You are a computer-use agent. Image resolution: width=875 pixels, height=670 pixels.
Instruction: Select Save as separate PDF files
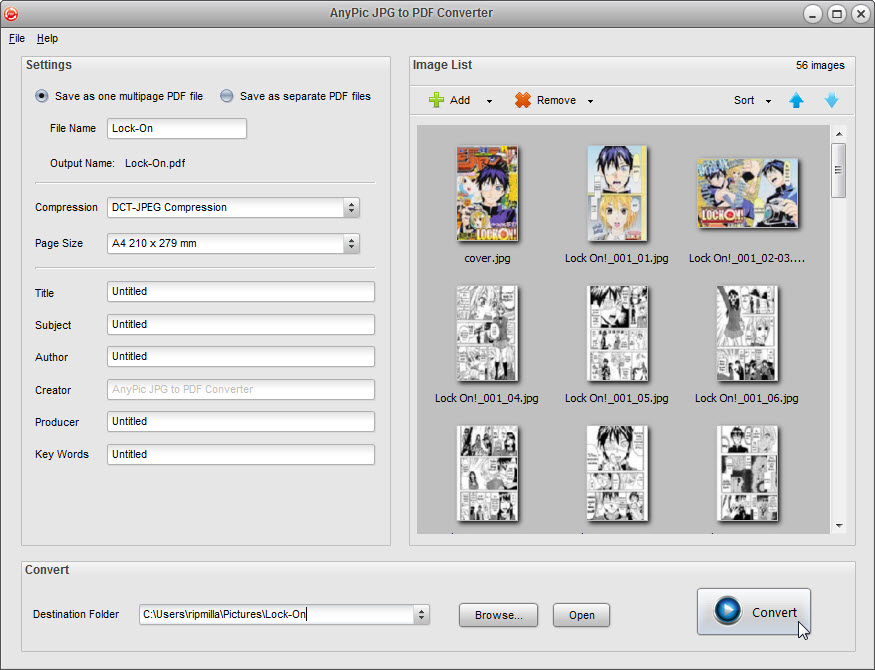227,96
